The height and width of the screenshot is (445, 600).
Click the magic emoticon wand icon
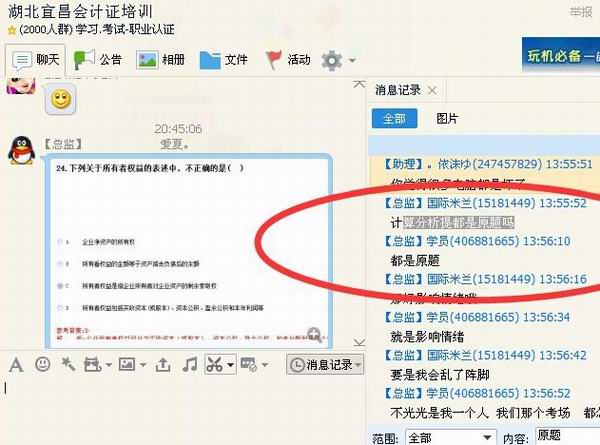pyautogui.click(x=68, y=364)
